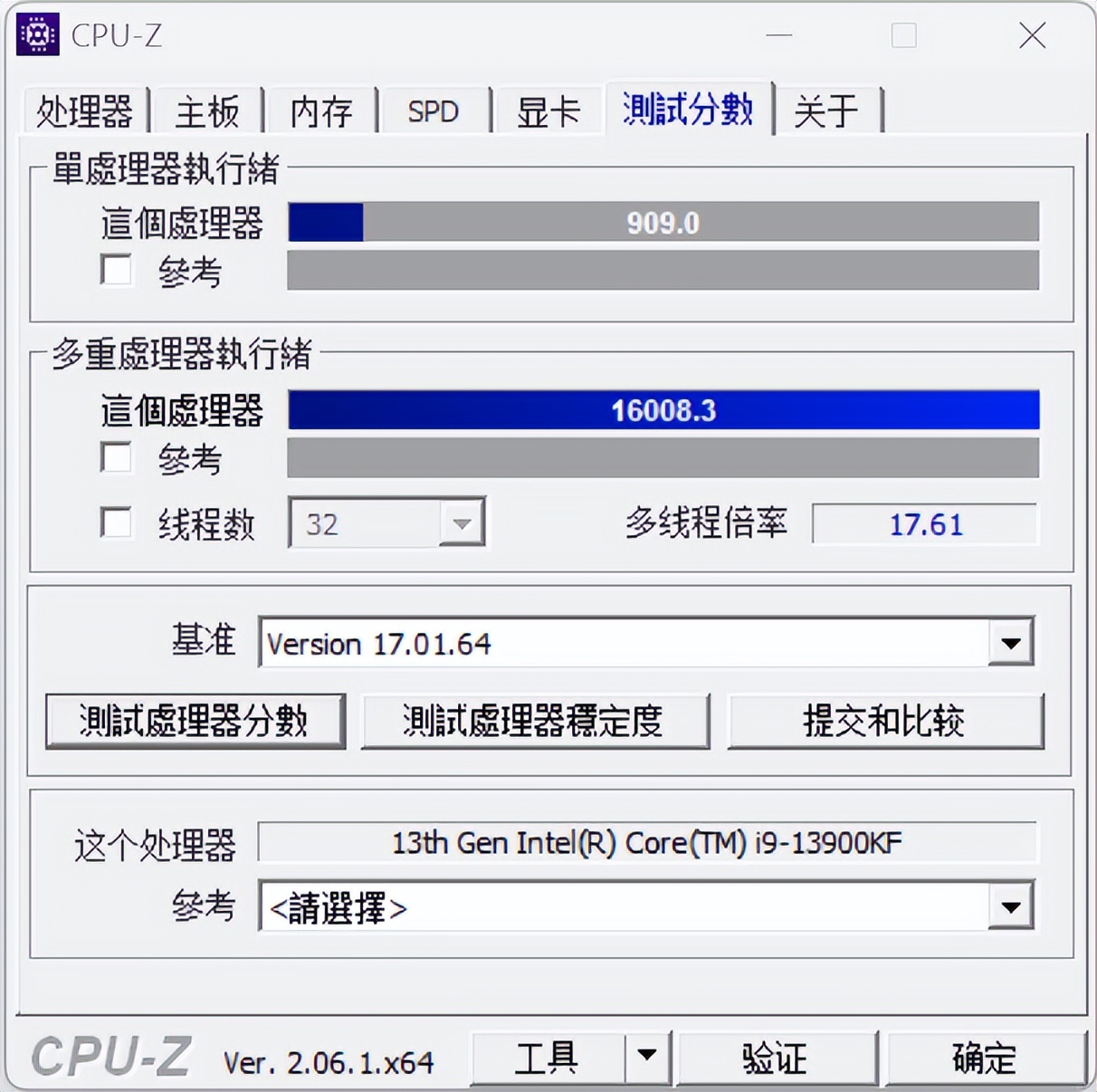Click the CPU-Z logo icon in the title bar
This screenshot has width=1097, height=1092.
(36, 35)
